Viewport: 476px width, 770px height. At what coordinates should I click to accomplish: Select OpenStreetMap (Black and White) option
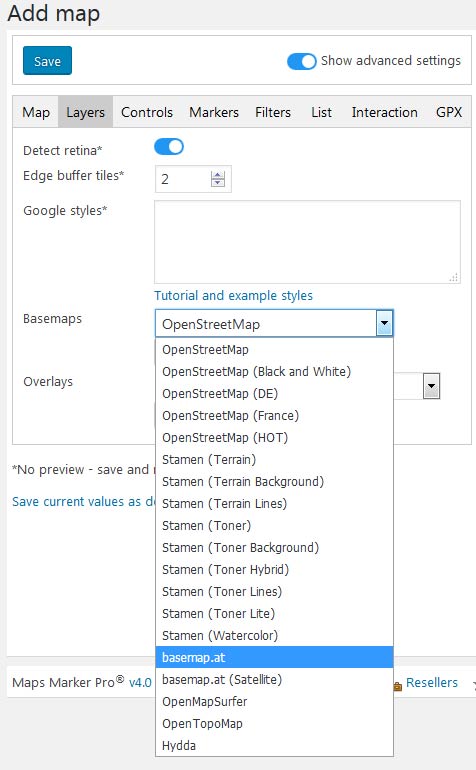[x=274, y=371]
